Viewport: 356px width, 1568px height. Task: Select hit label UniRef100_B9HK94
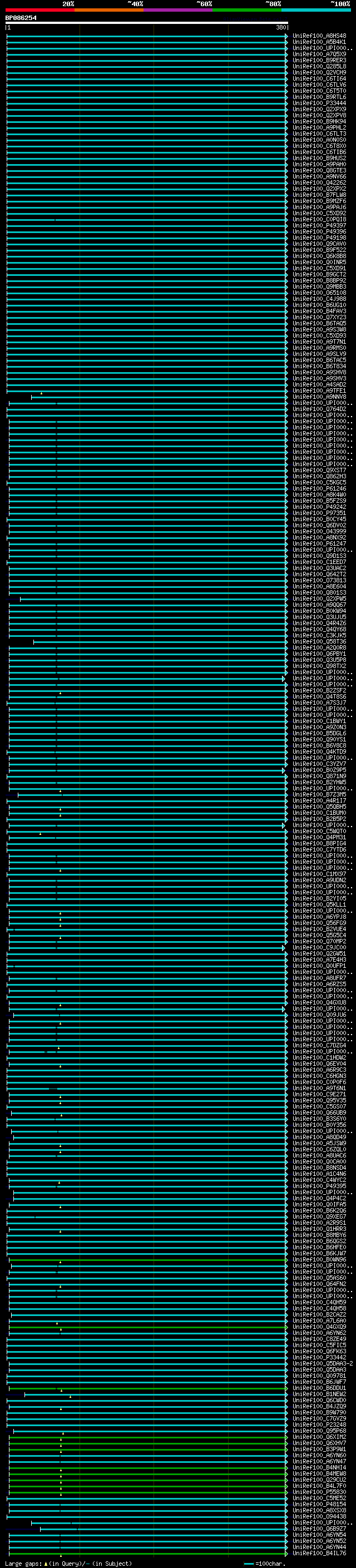319,122
